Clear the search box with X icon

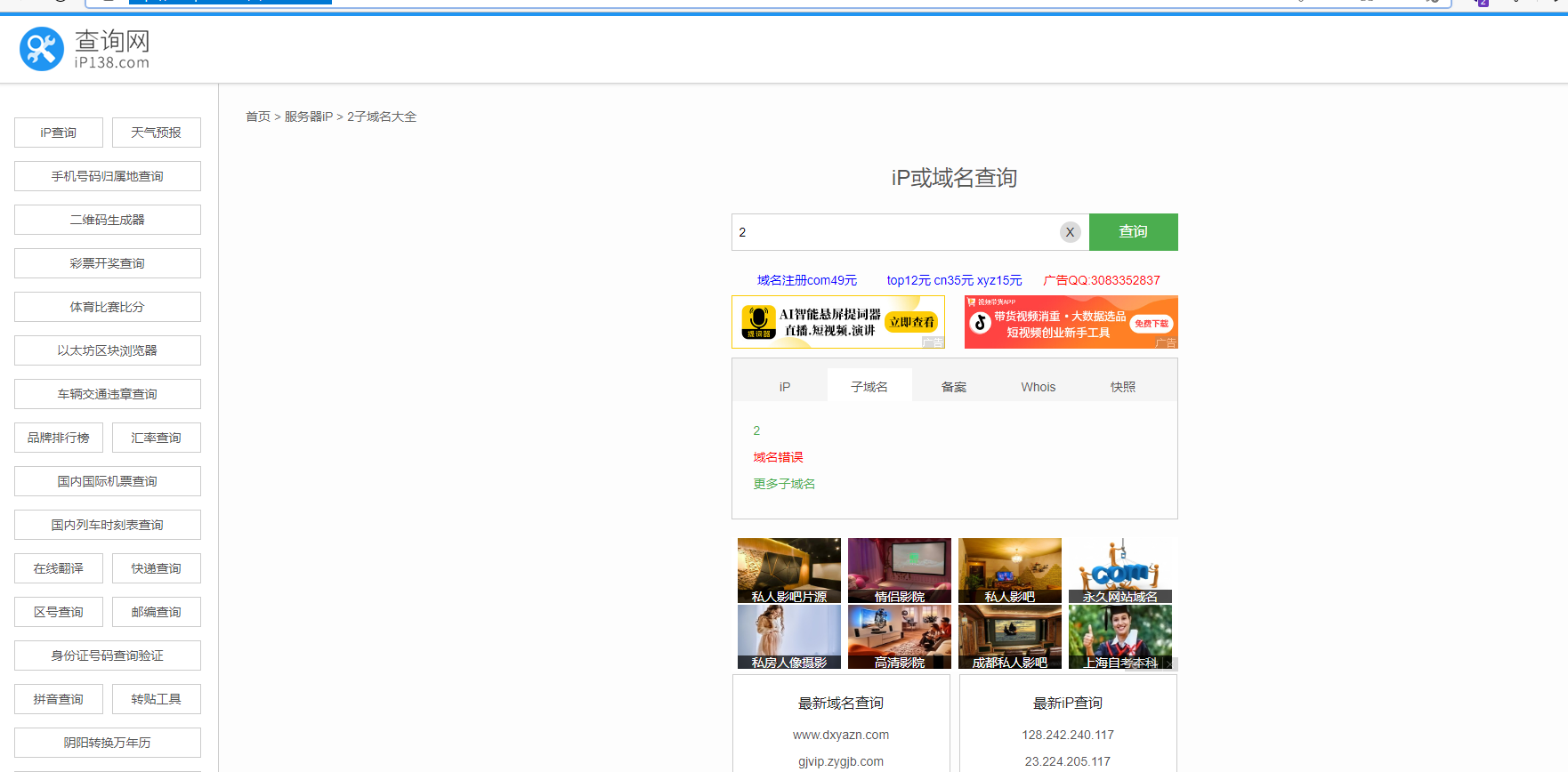(1070, 232)
